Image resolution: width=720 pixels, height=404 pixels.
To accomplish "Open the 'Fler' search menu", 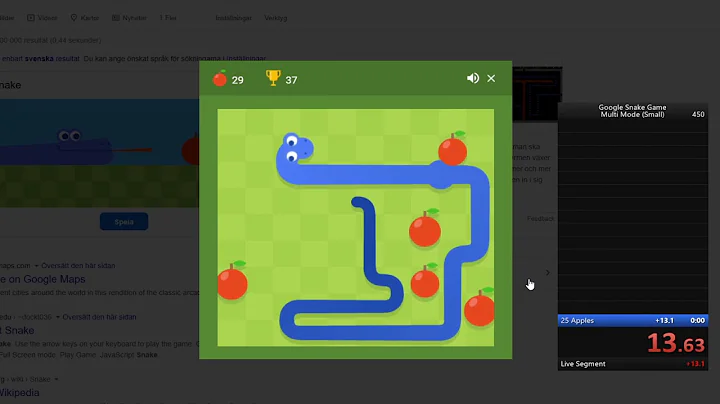I will [x=168, y=18].
